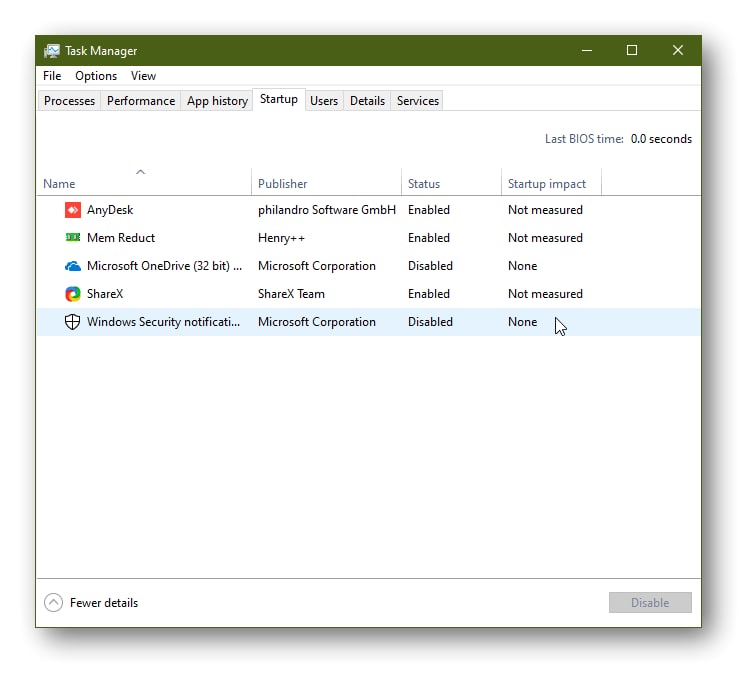
Task: Click Disabled status for Windows Security
Action: (x=430, y=322)
